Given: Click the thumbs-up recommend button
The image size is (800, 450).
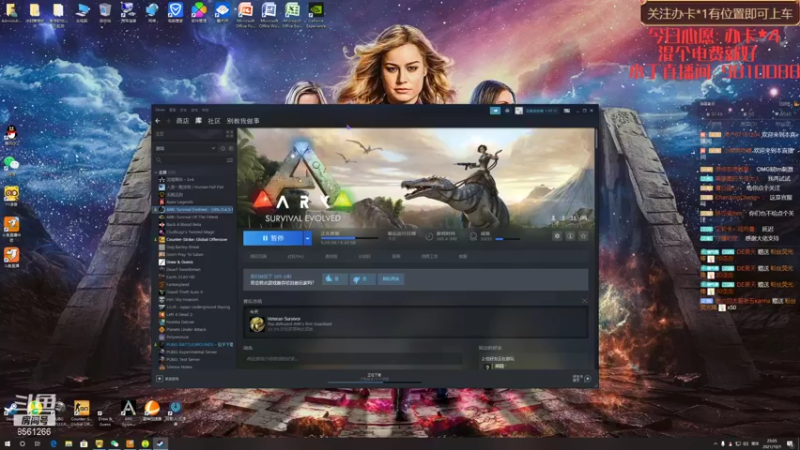Looking at the screenshot, I should (x=335, y=279).
